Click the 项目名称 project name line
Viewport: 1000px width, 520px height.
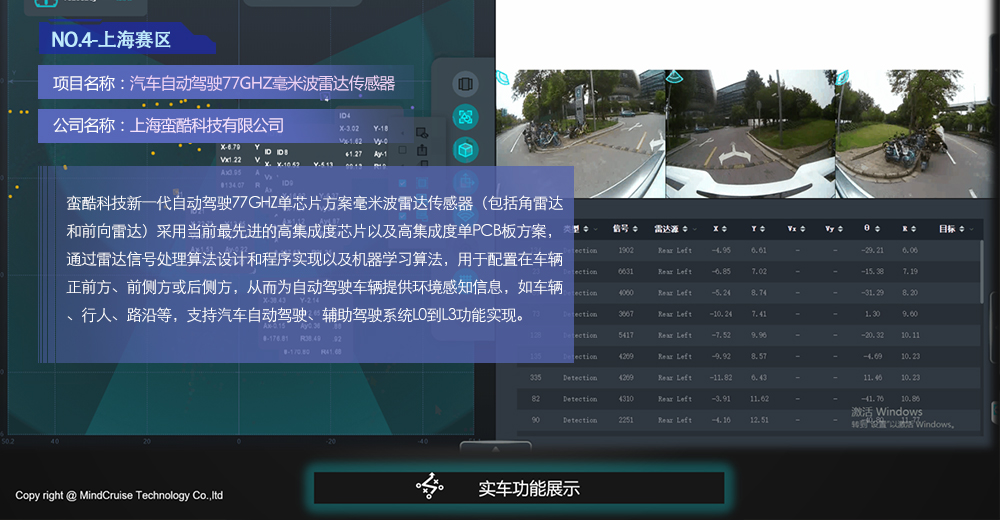pyautogui.click(x=224, y=83)
